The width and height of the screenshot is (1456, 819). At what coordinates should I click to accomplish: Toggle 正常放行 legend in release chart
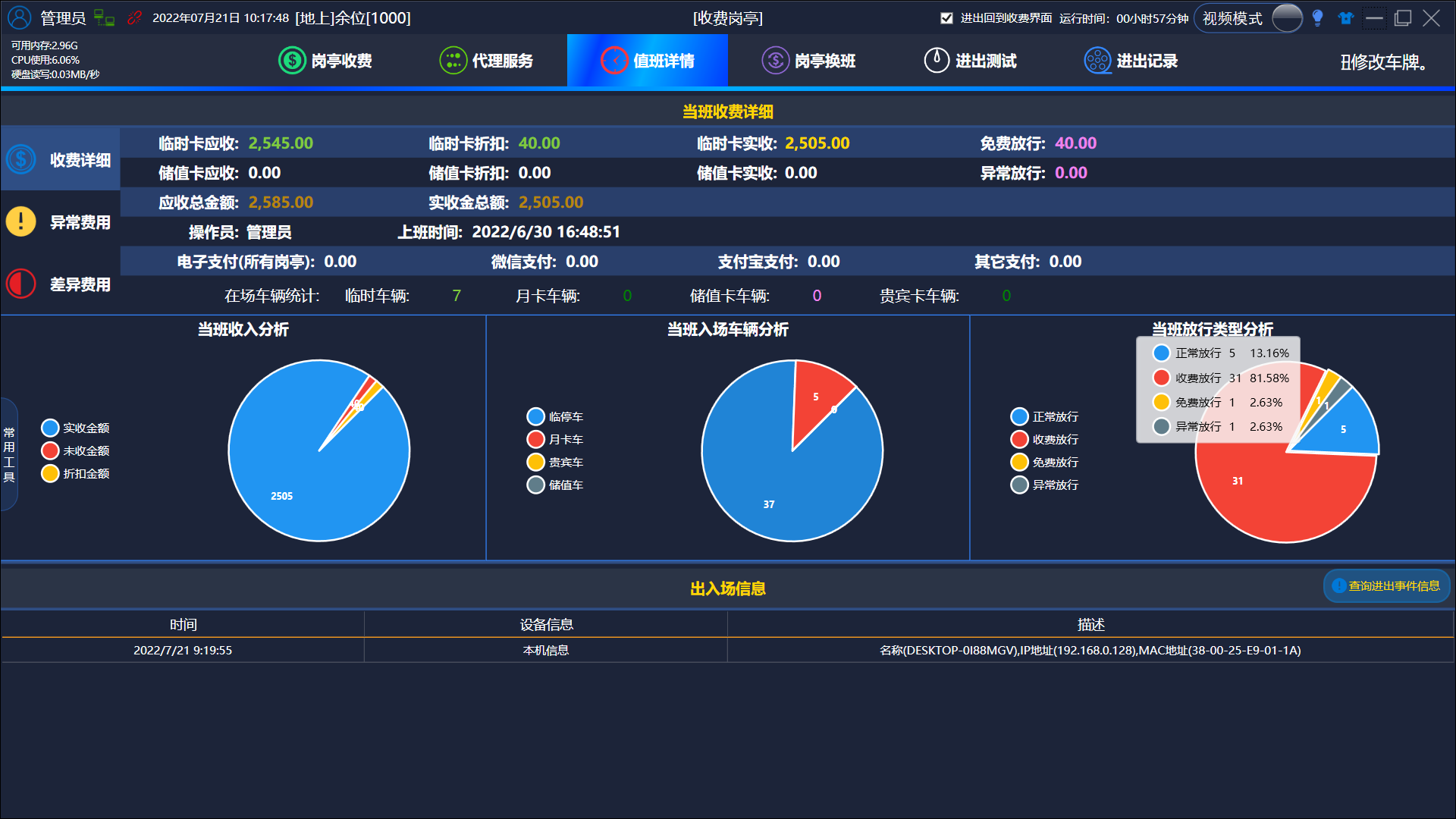[x=1044, y=416]
